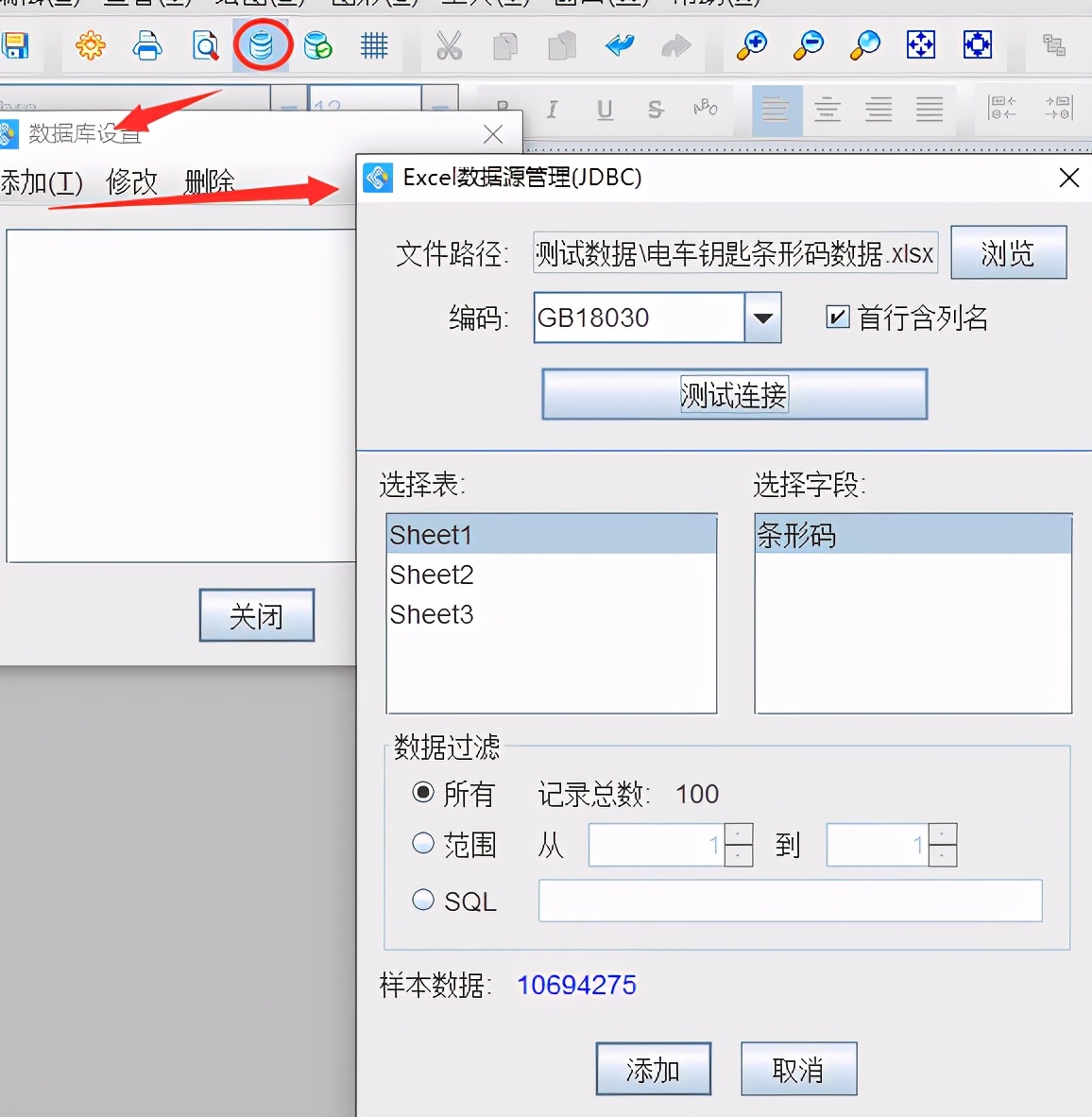The height and width of the screenshot is (1117, 1092).
Task: Justify text alignment
Action: [930, 110]
